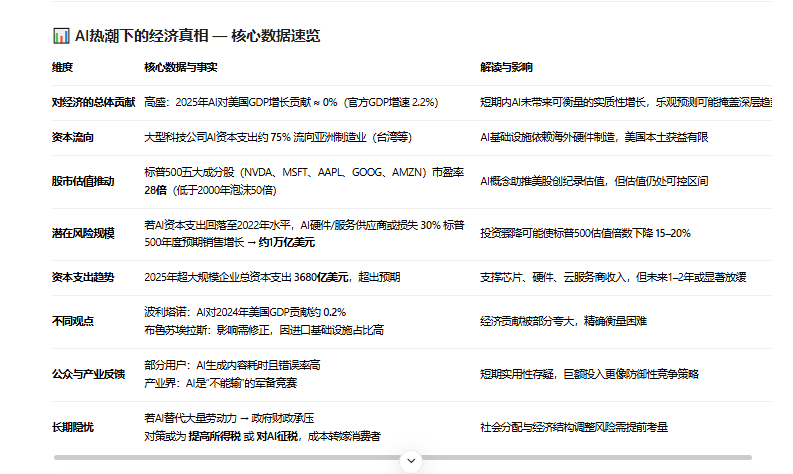Select the 股市估值推动 row label
This screenshot has width=793, height=474.
point(83,181)
